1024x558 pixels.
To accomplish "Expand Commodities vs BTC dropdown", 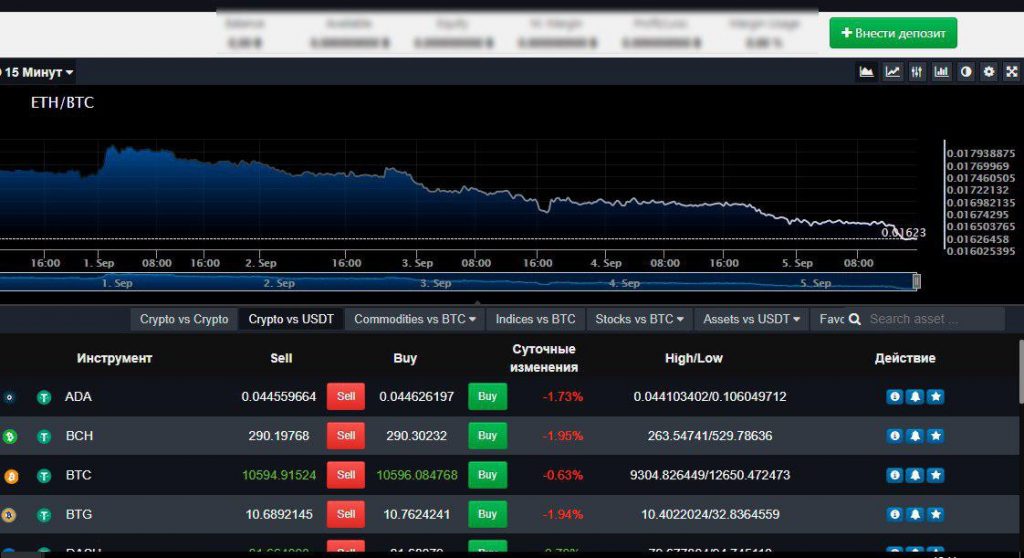I will tap(415, 319).
